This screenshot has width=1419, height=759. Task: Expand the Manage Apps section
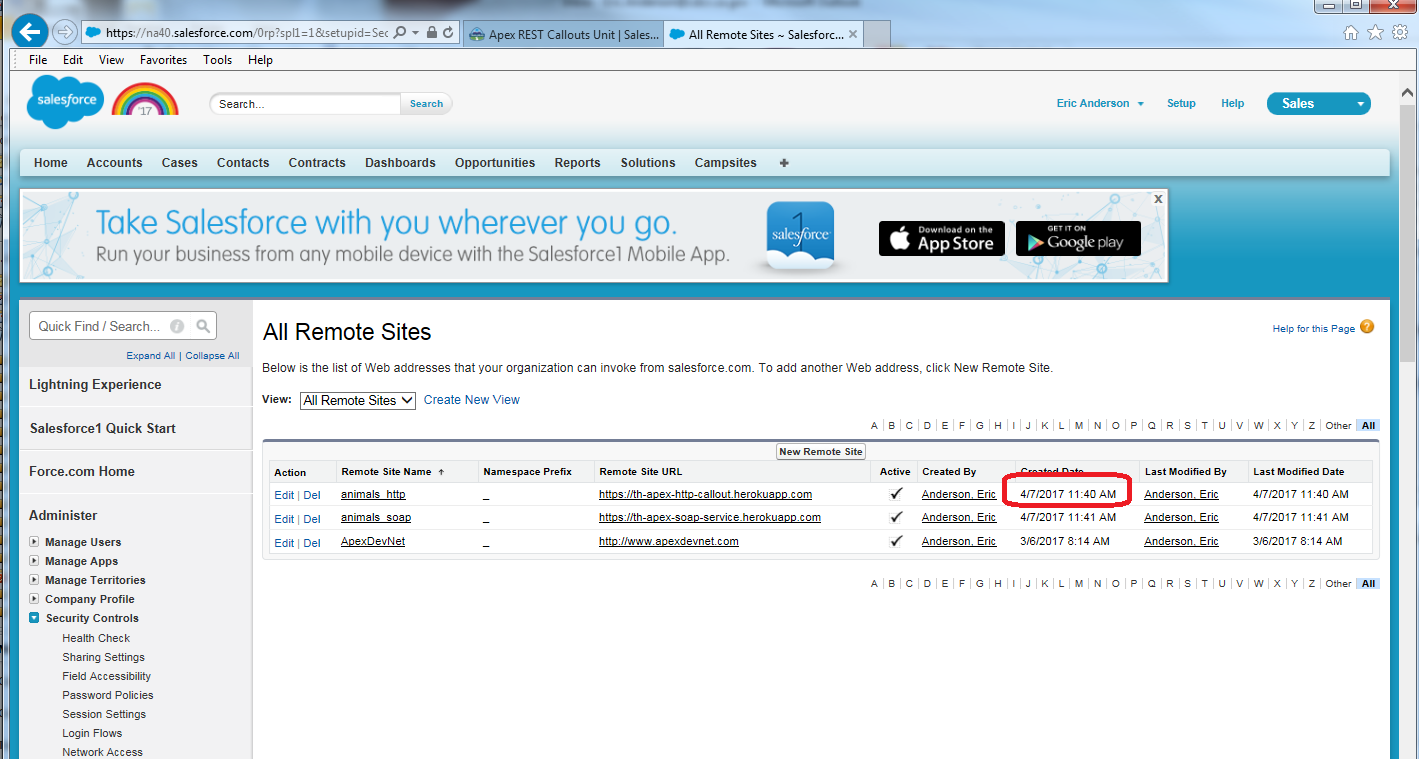(x=35, y=561)
